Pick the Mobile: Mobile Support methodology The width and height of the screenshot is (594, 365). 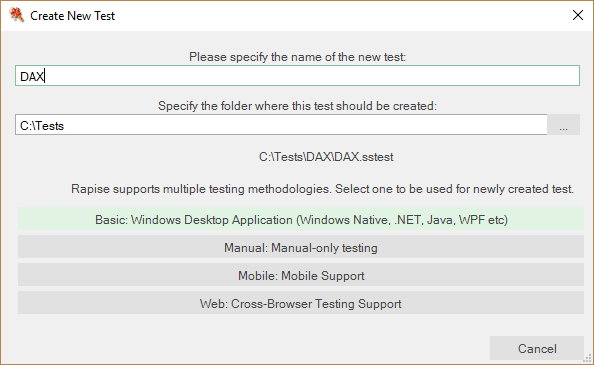click(x=301, y=275)
